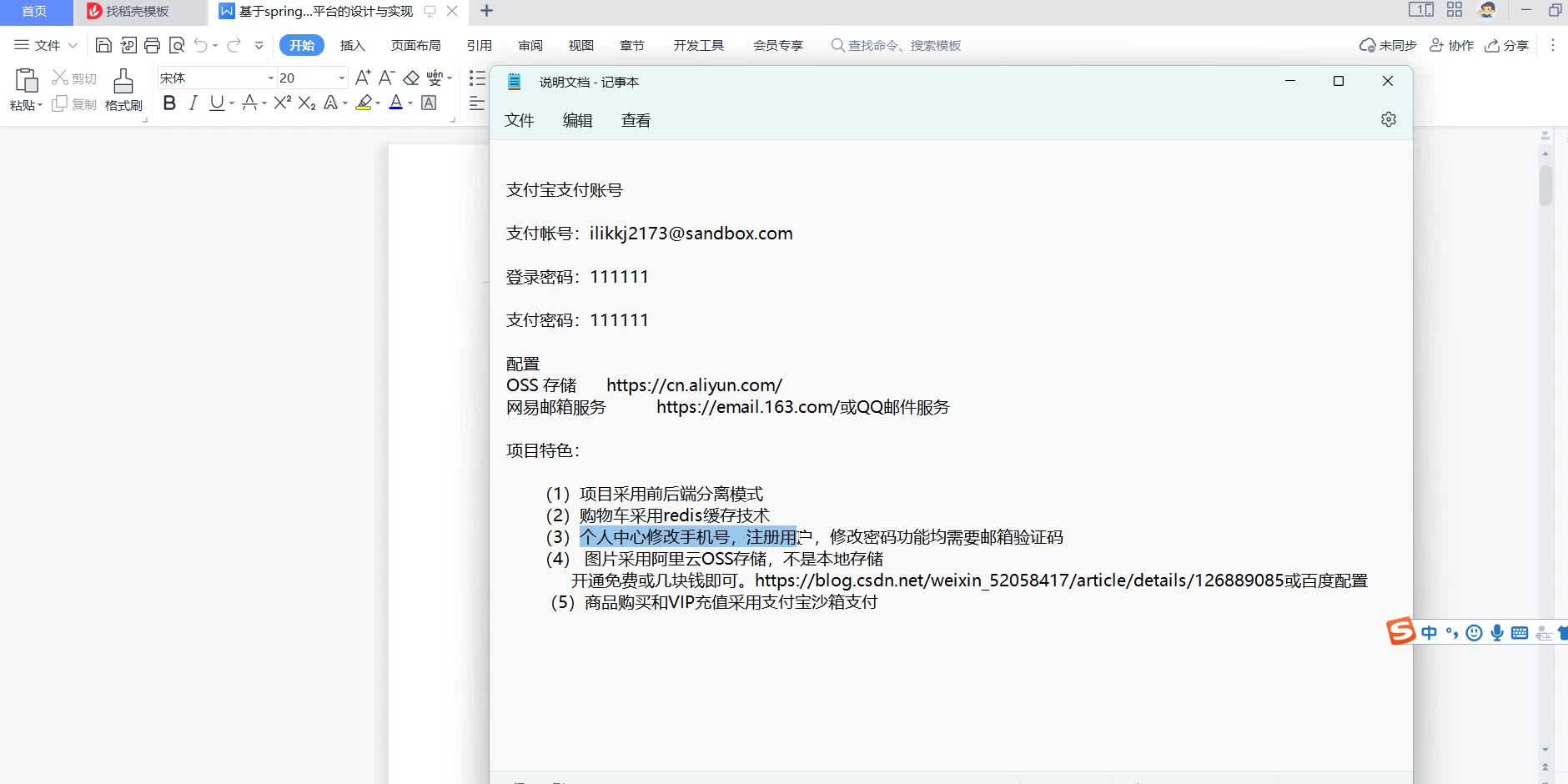This screenshot has height=784, width=1568.
Task: Click the multi-device view icon in the WPS title bar
Action: (x=1421, y=10)
